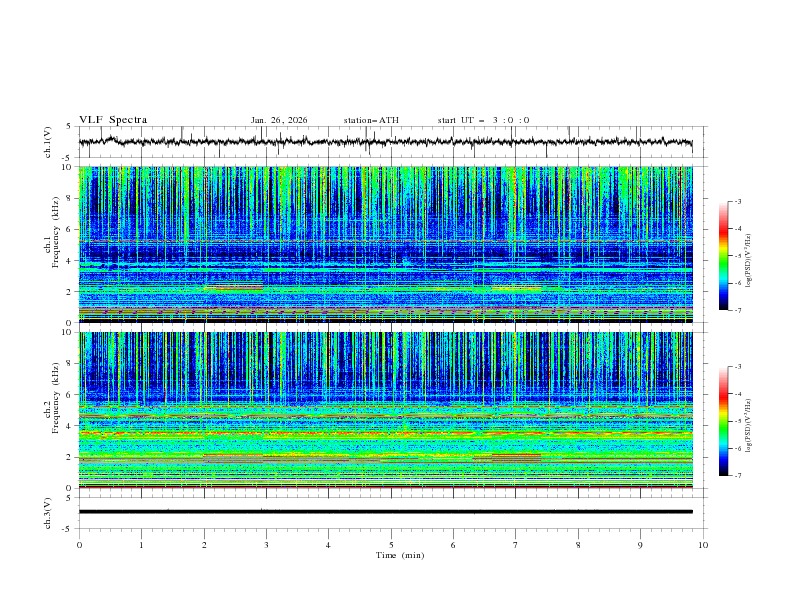This screenshot has height=612, width=792.
Task: Click the date text "Jan. 26, 2026"
Action: tap(279, 120)
